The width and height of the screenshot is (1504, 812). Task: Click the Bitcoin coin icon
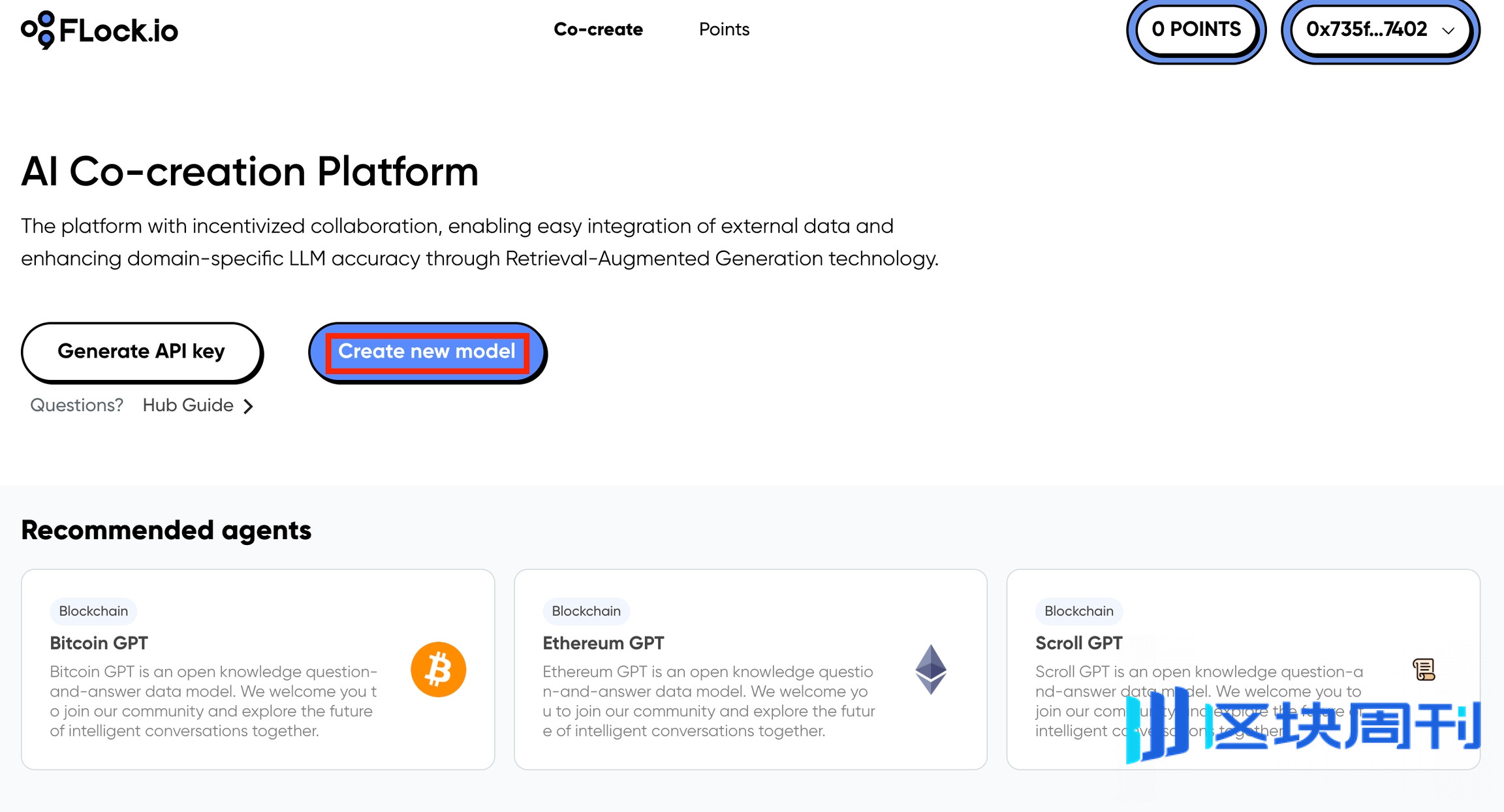coord(438,669)
